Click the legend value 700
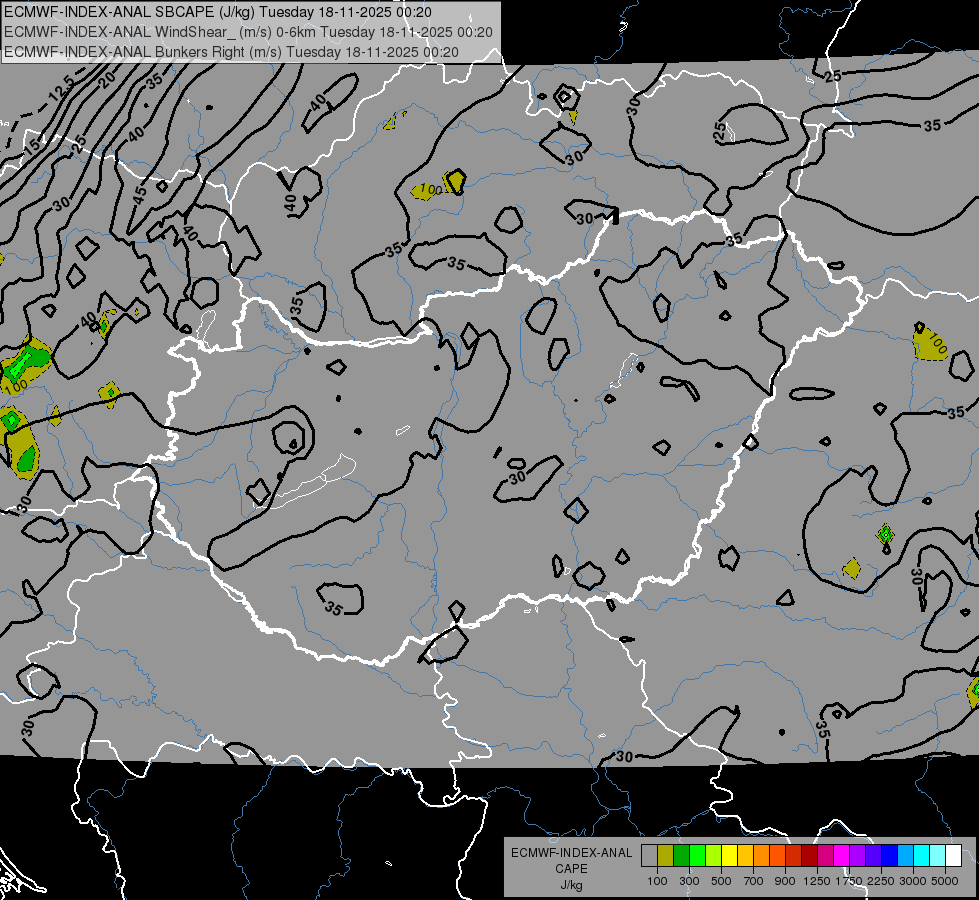The height and width of the screenshot is (900, 979). pos(754,881)
